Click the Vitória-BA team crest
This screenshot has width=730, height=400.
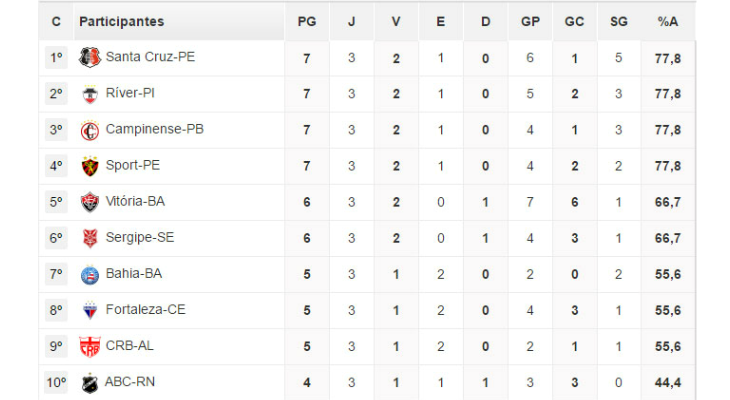pyautogui.click(x=90, y=202)
